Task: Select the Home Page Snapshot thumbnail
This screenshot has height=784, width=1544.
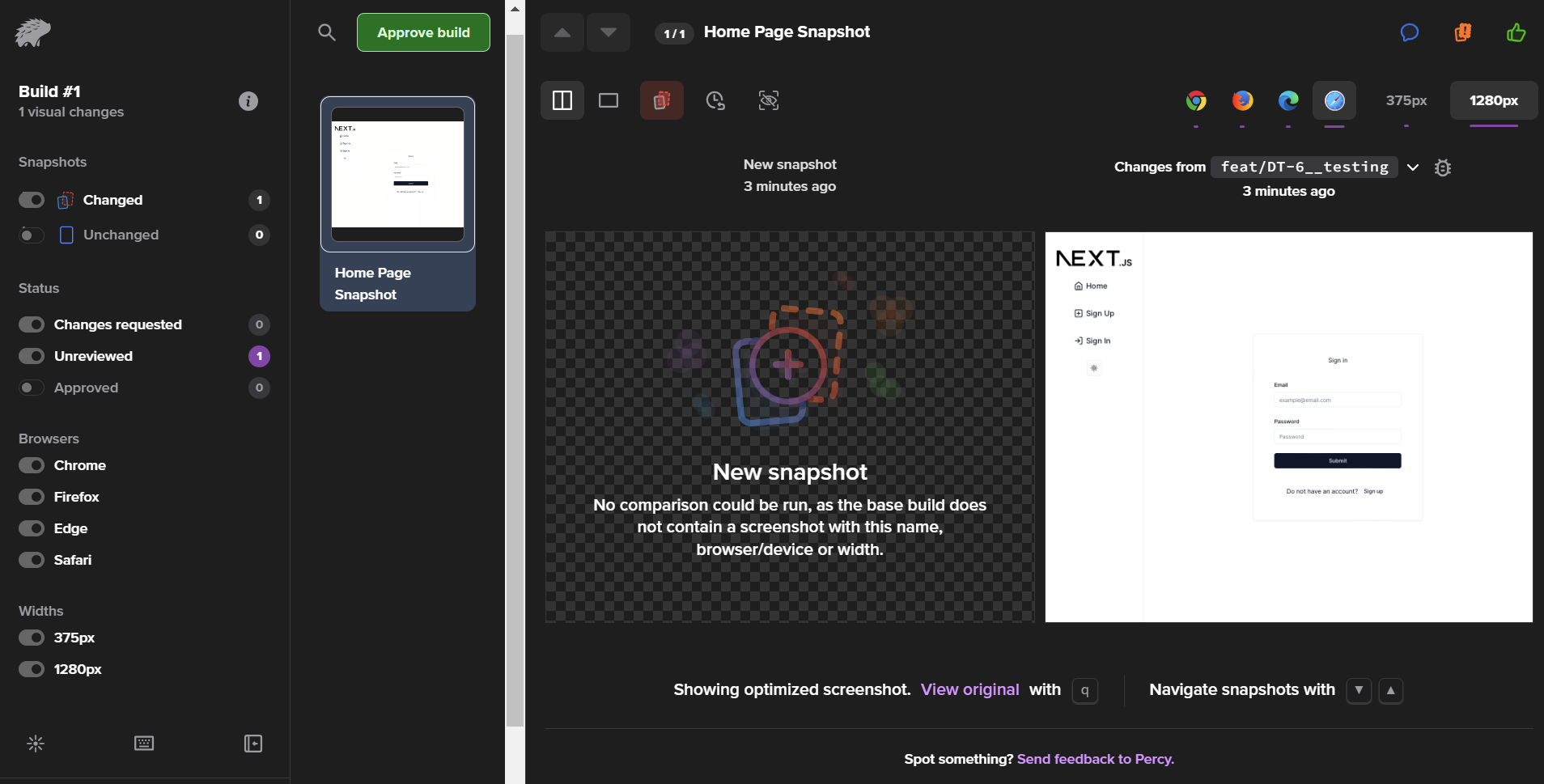Action: click(397, 175)
